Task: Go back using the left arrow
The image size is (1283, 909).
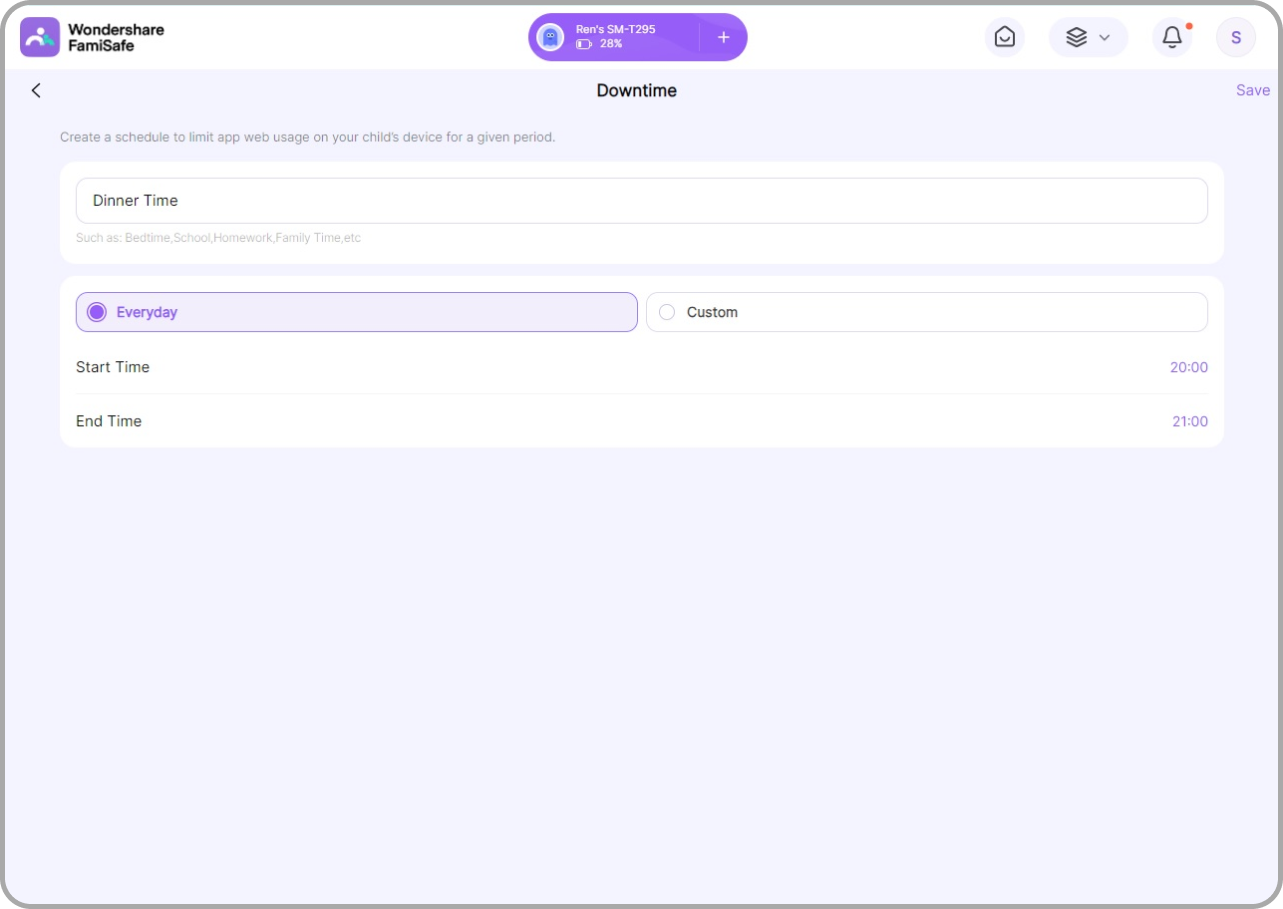Action: pos(36,90)
